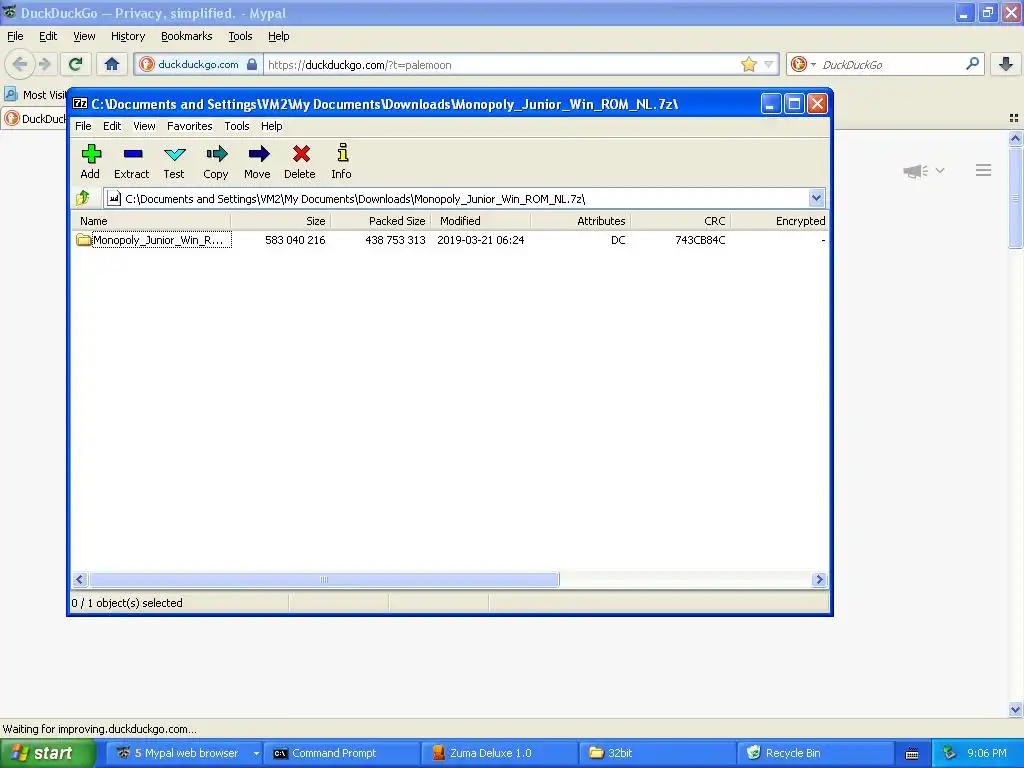Click the lock icon in the address bar

click(x=252, y=64)
